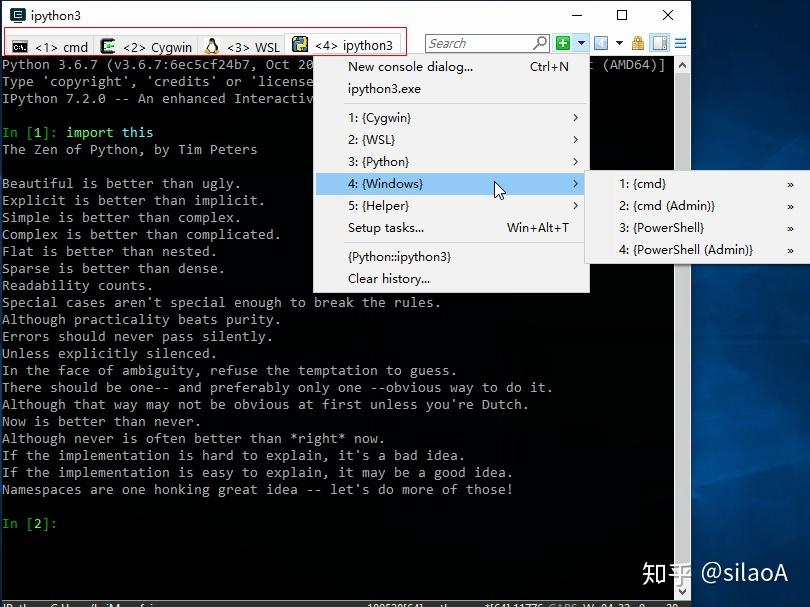
Task: Click the magnifier icon in the Search box
Action: tap(540, 43)
